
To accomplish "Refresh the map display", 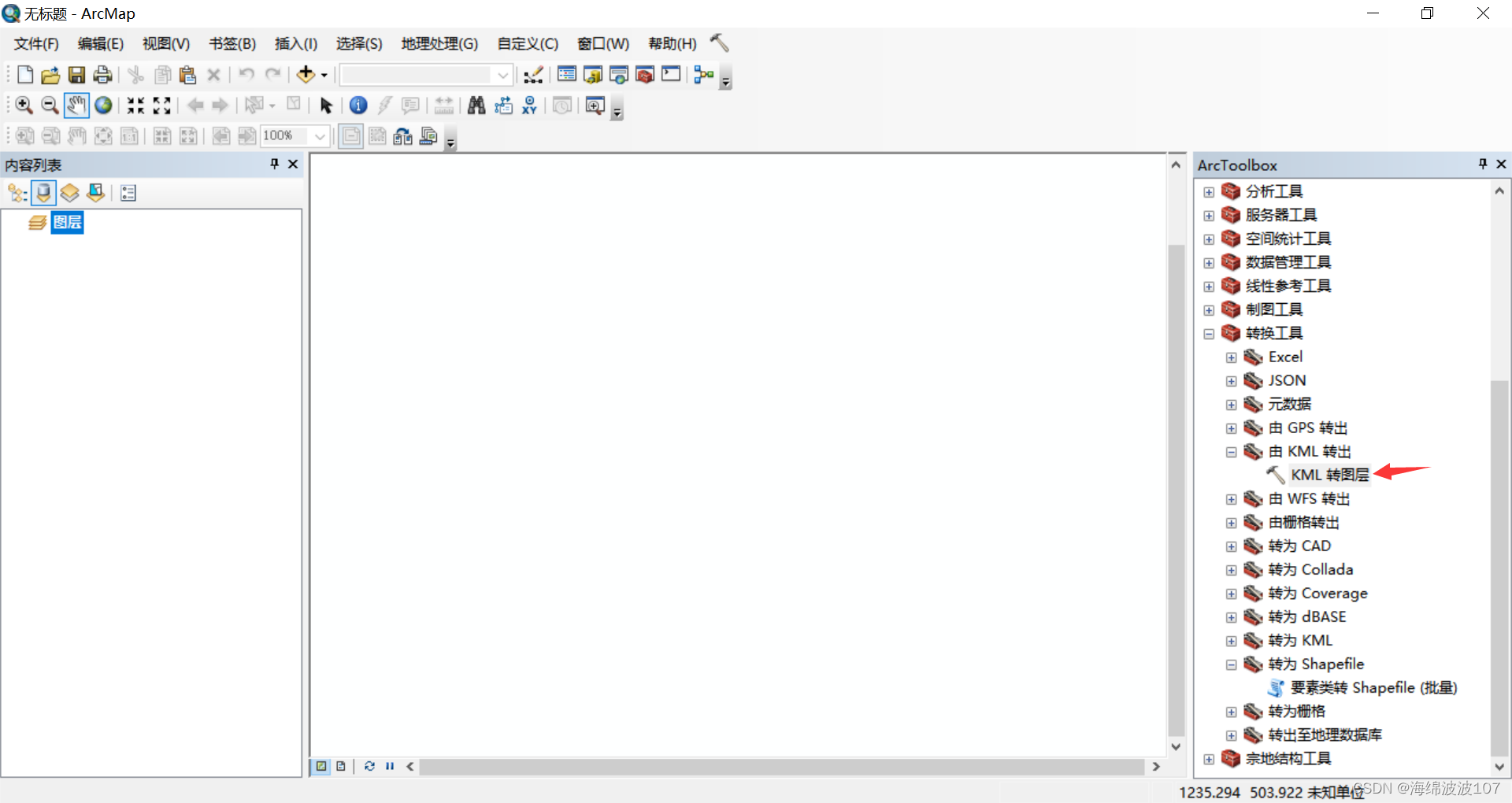I will click(x=369, y=766).
